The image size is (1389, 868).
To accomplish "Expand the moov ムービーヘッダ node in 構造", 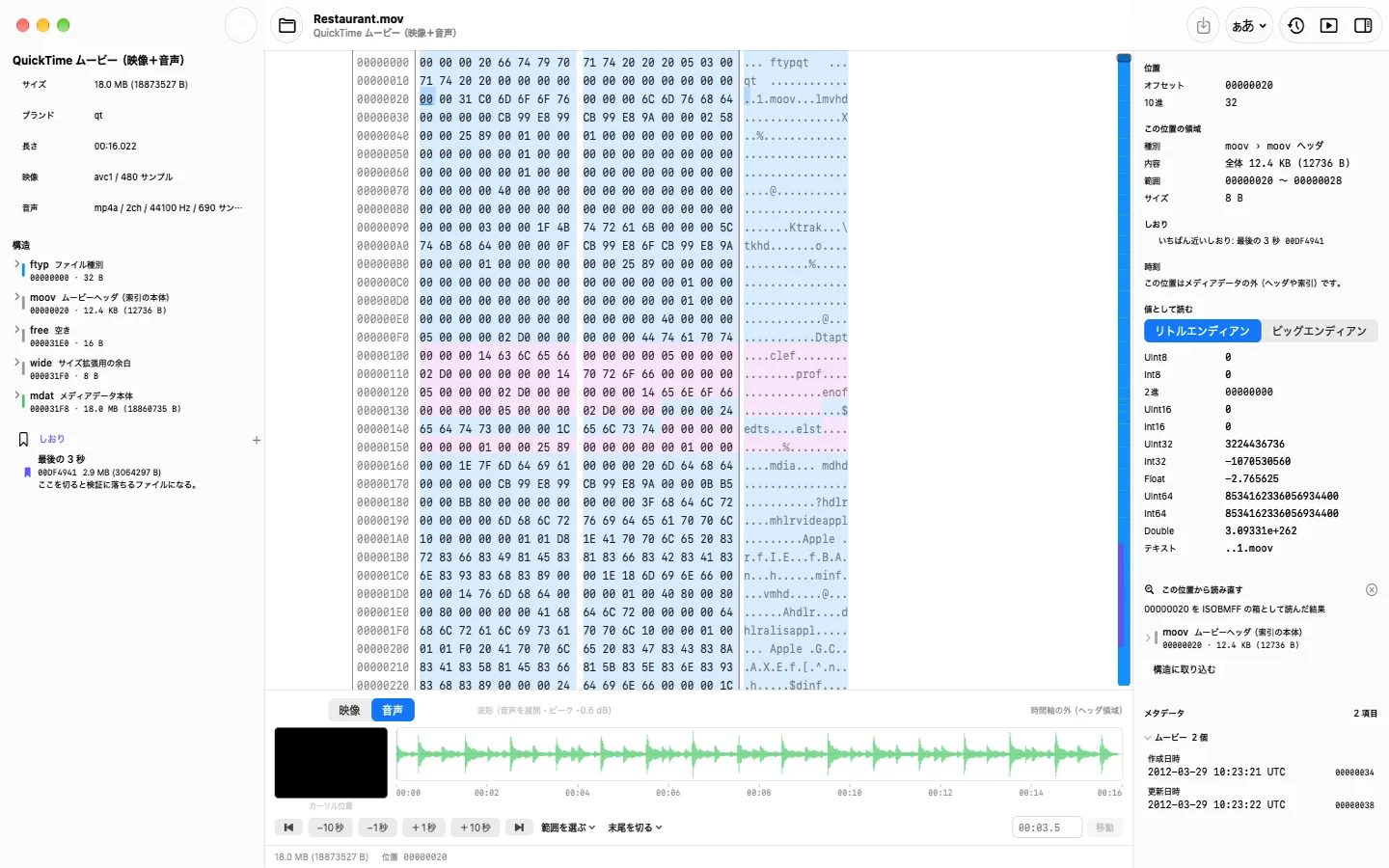I will tap(17, 296).
